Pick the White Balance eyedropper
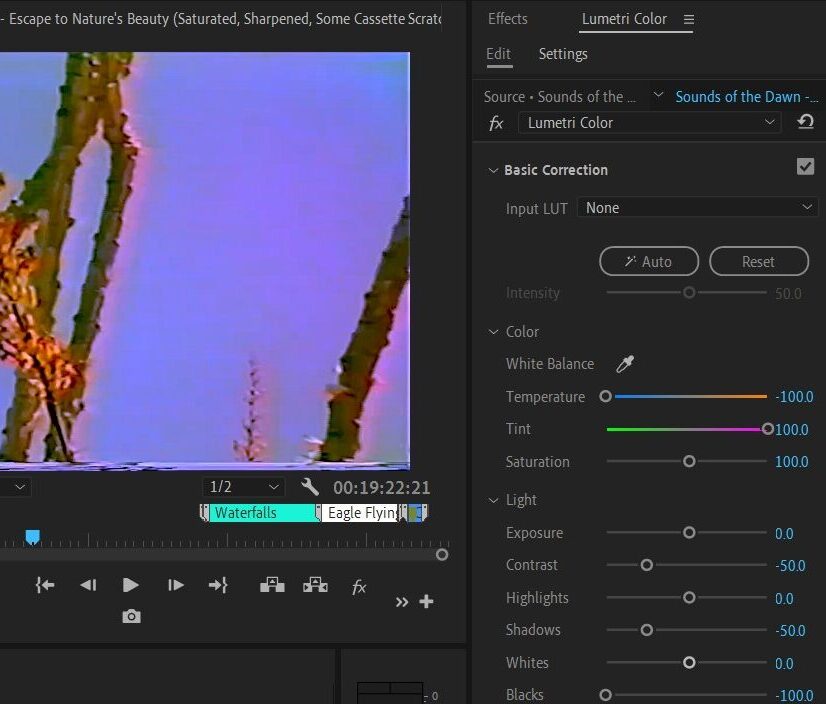Viewport: 826px width, 704px height. pyautogui.click(x=625, y=364)
